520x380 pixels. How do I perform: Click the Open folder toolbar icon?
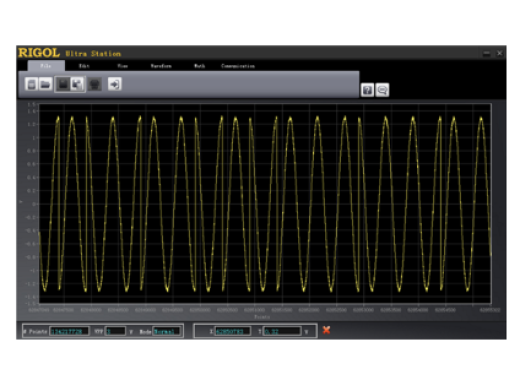tap(45, 84)
